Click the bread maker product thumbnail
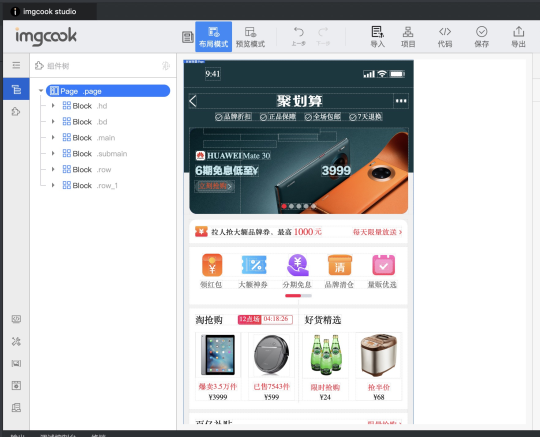 coord(378,355)
